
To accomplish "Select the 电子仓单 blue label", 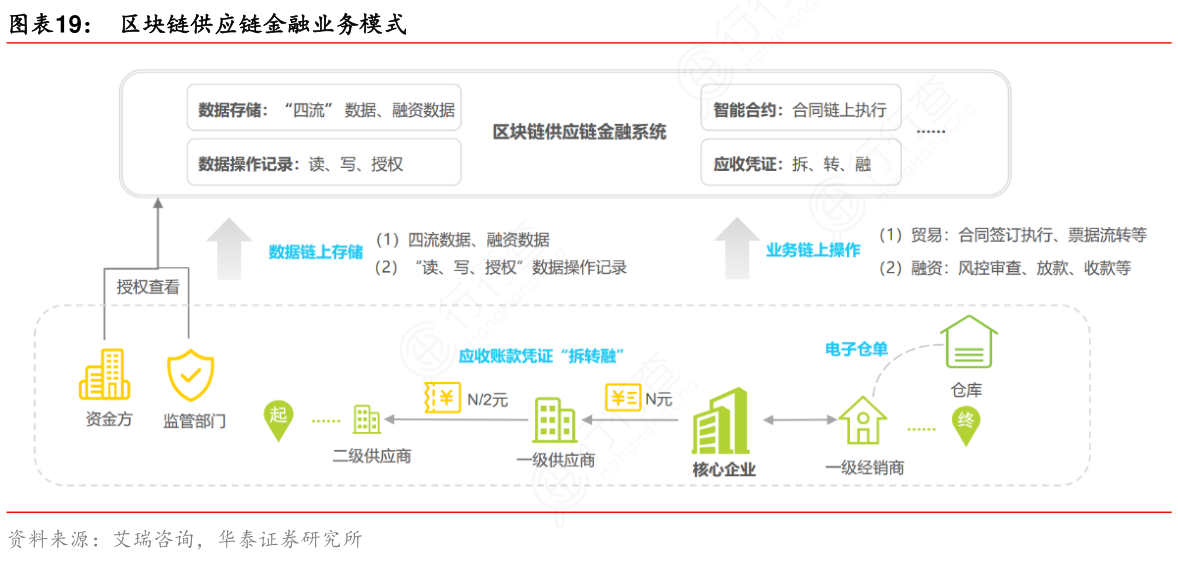I will point(856,349).
